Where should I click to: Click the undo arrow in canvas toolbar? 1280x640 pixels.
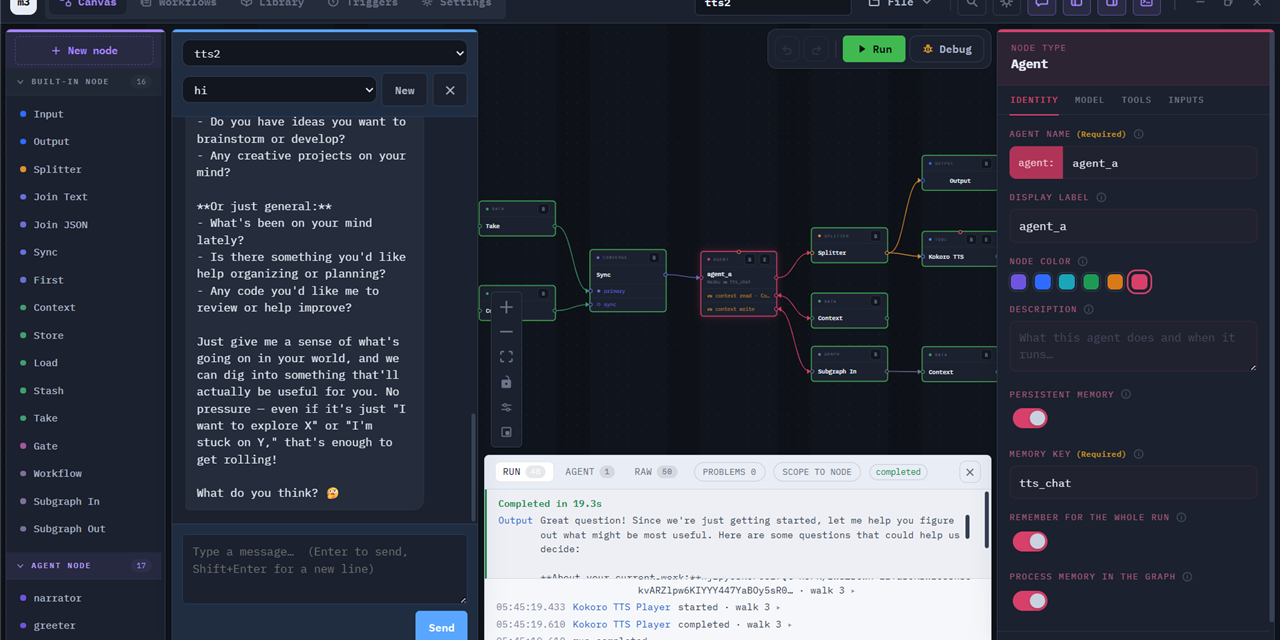click(x=788, y=49)
